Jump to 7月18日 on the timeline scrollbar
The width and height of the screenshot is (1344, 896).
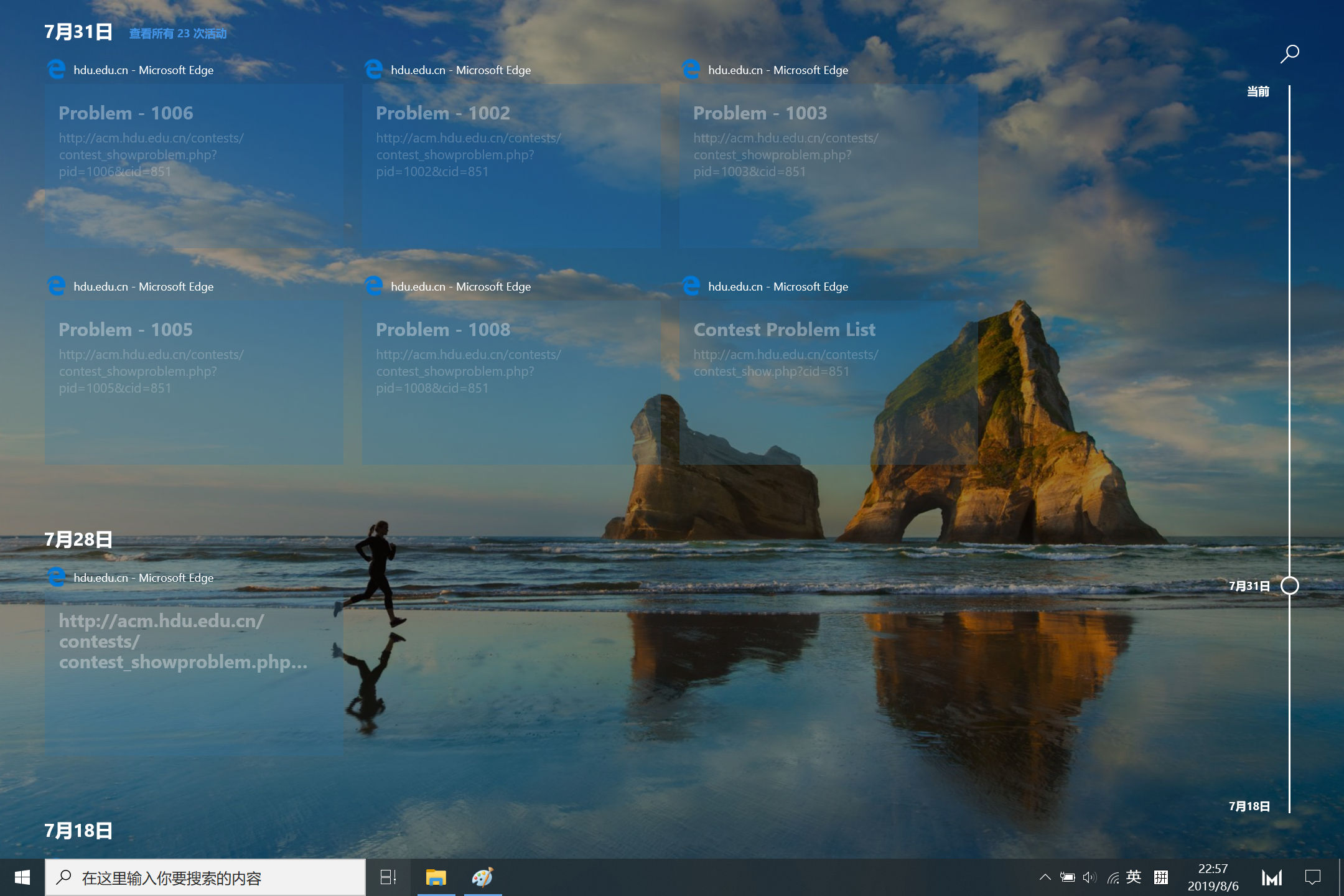click(x=1249, y=806)
